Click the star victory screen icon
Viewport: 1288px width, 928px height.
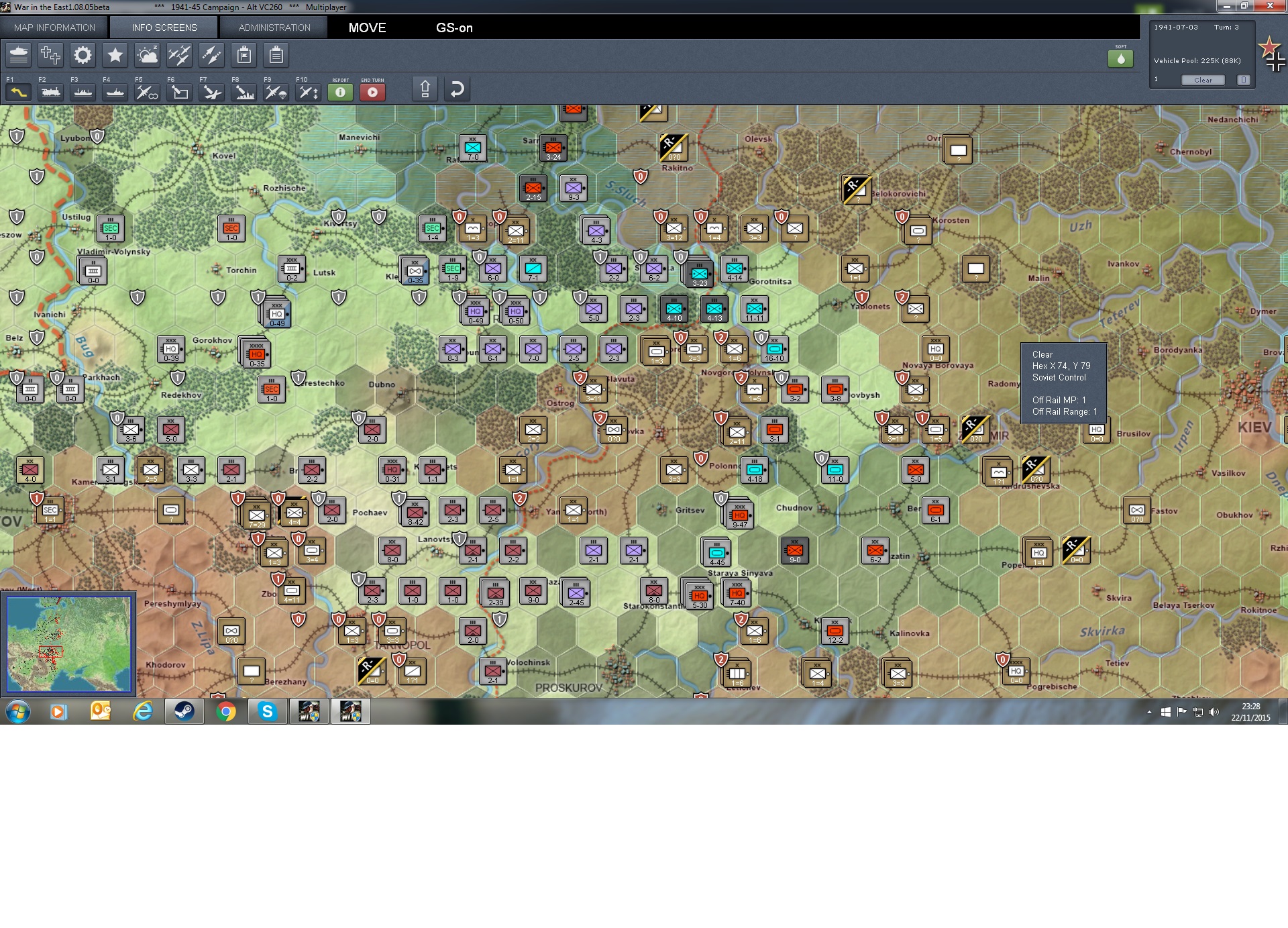[115, 55]
